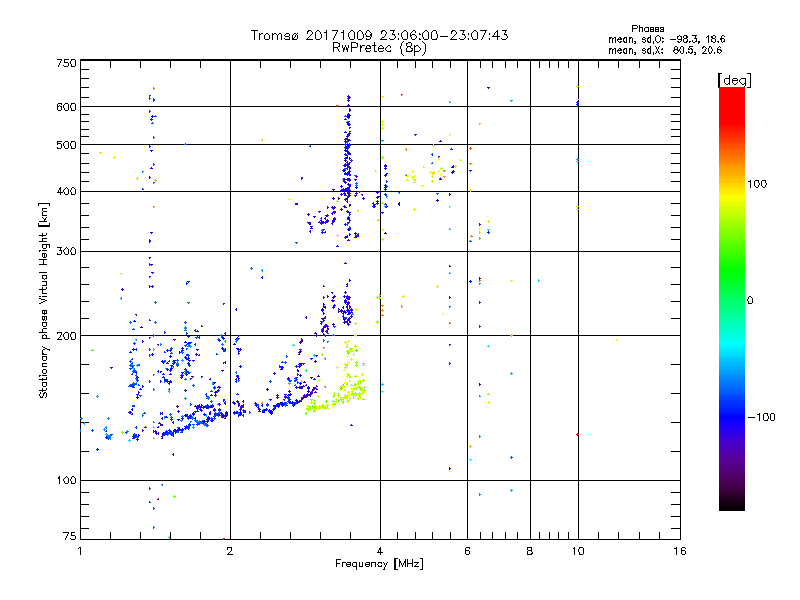This screenshot has width=800, height=600.
Task: Click the black bottom of the colorbar
Action: pos(732,503)
